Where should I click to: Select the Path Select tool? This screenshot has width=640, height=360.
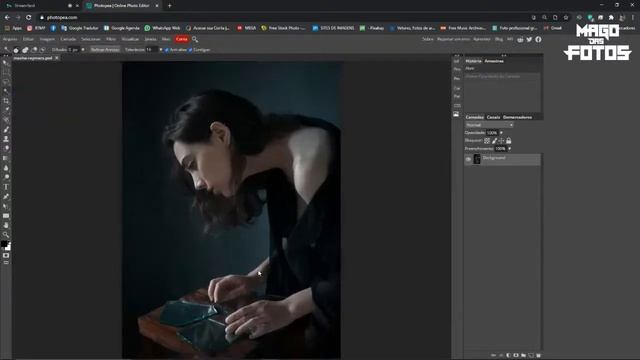(x=6, y=206)
